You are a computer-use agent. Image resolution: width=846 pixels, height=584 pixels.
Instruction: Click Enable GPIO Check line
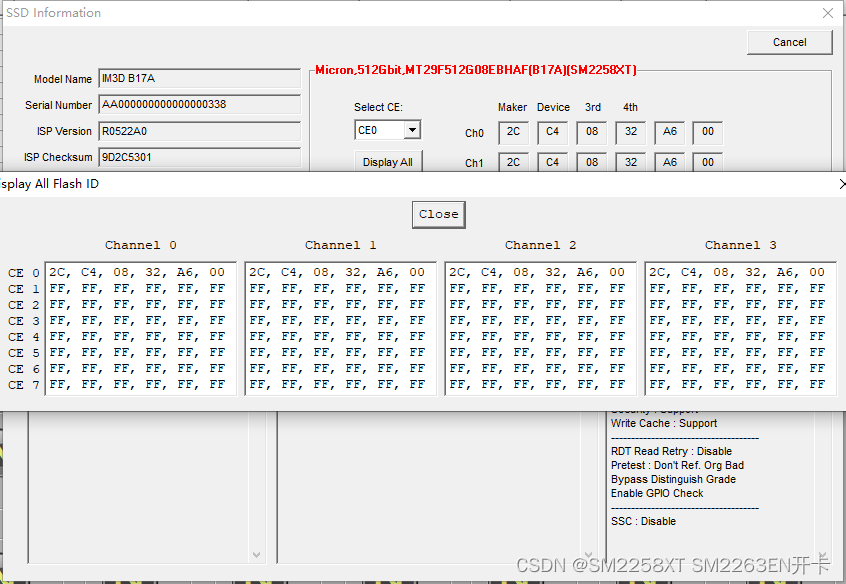657,494
